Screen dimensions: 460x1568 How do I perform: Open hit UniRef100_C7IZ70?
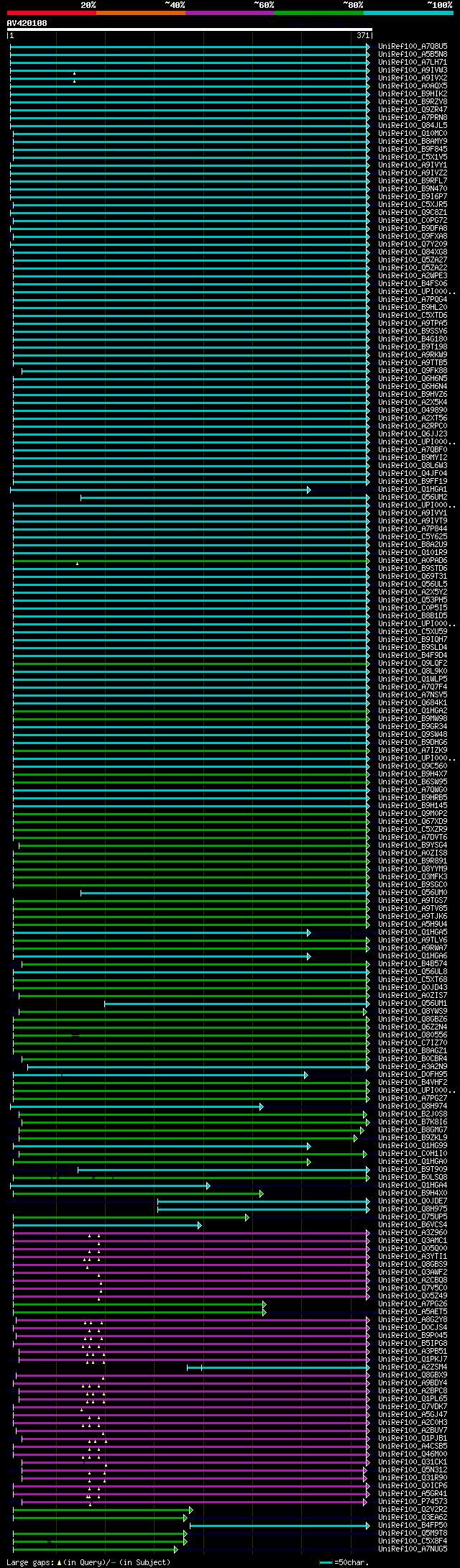[413, 1042]
